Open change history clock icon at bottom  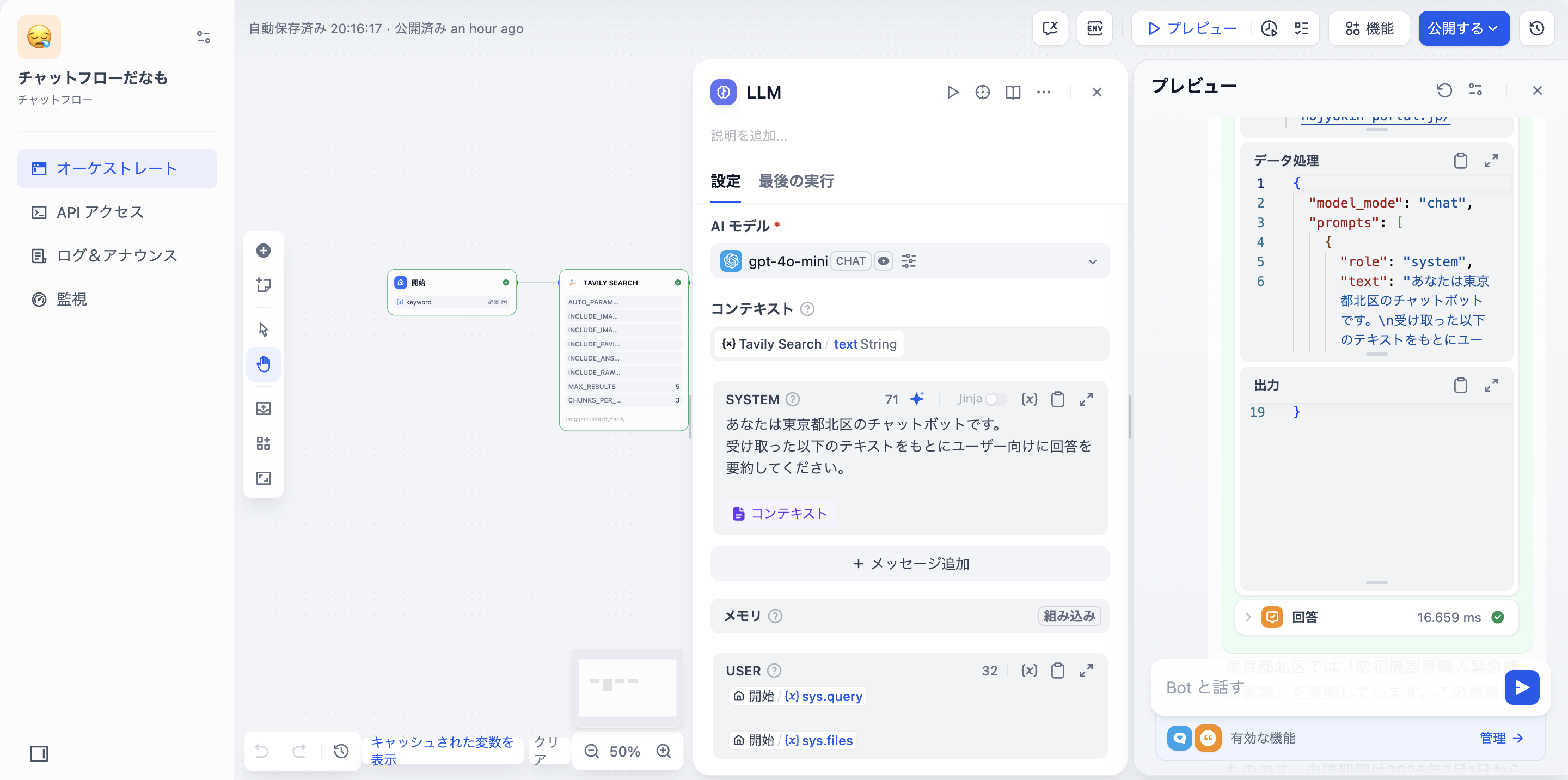click(341, 751)
